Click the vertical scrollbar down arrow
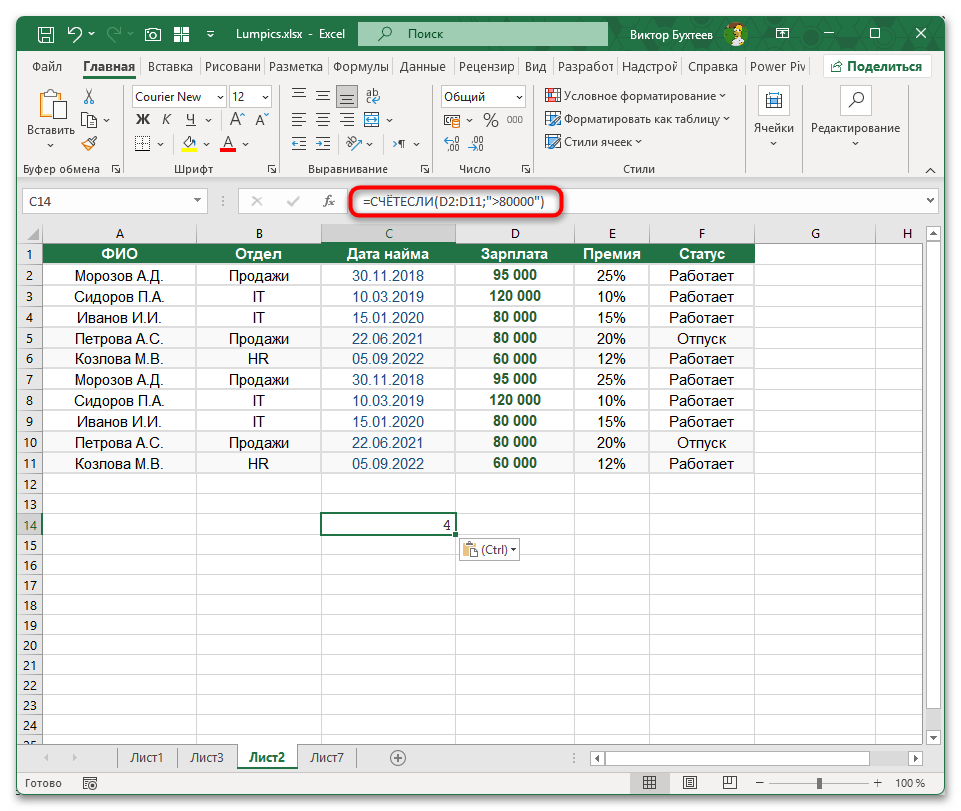This screenshot has height=811, width=961. coord(933,737)
